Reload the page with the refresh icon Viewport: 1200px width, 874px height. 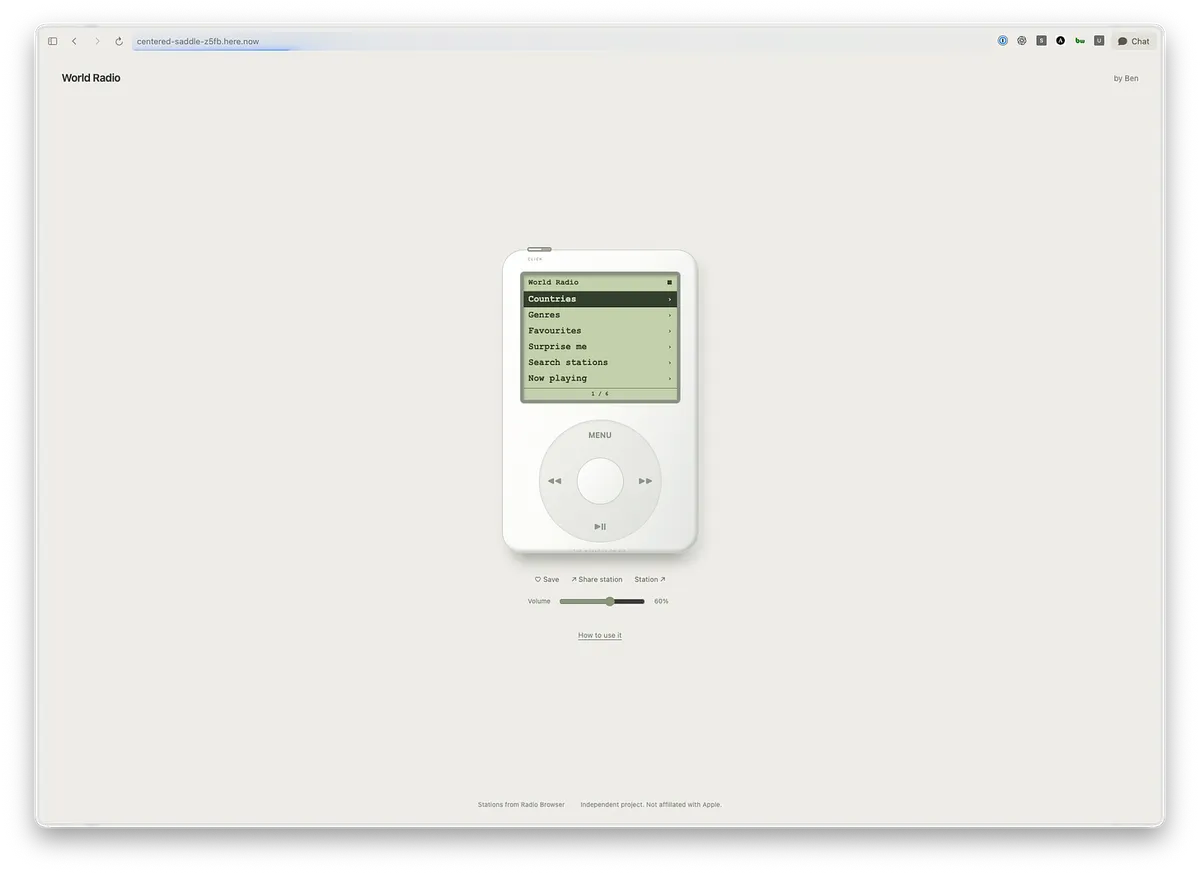tap(119, 41)
